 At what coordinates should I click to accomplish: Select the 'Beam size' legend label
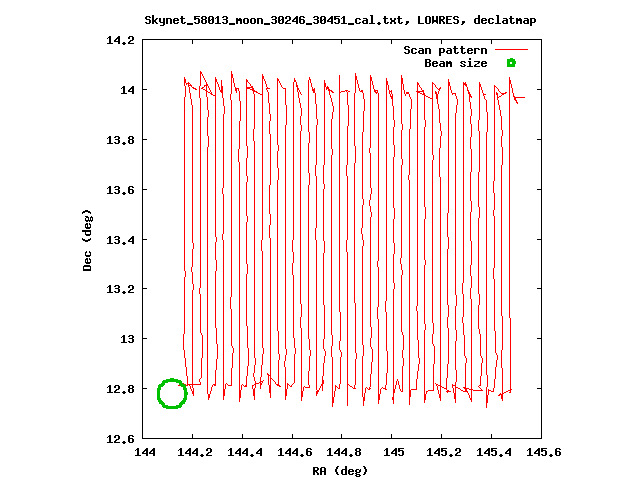[x=456, y=63]
